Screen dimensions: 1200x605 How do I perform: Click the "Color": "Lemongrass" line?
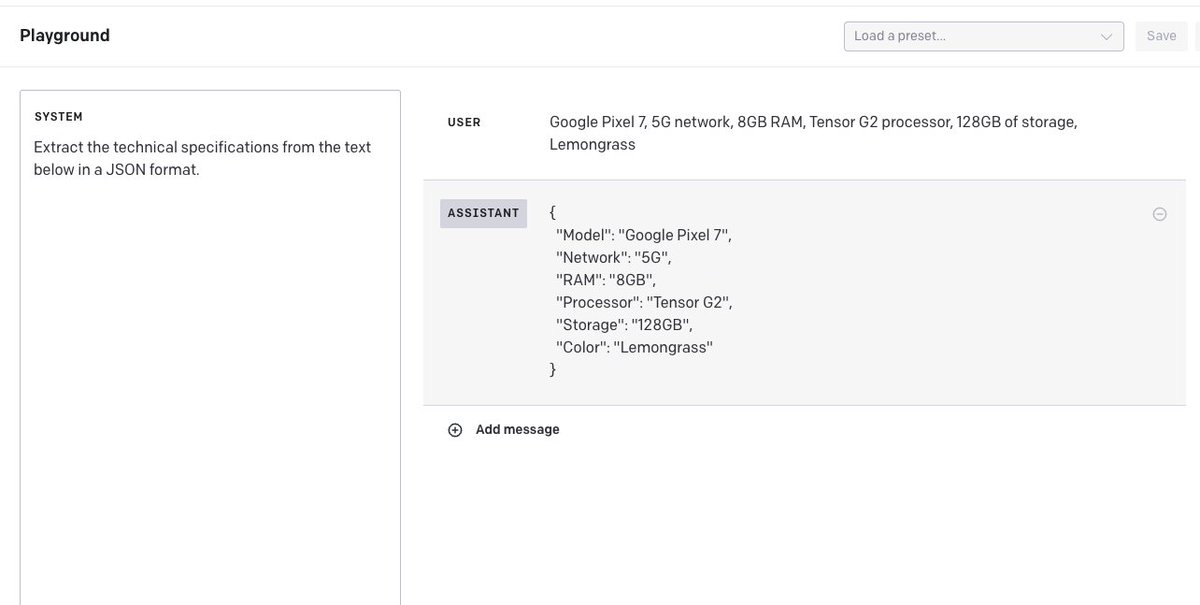coord(634,347)
